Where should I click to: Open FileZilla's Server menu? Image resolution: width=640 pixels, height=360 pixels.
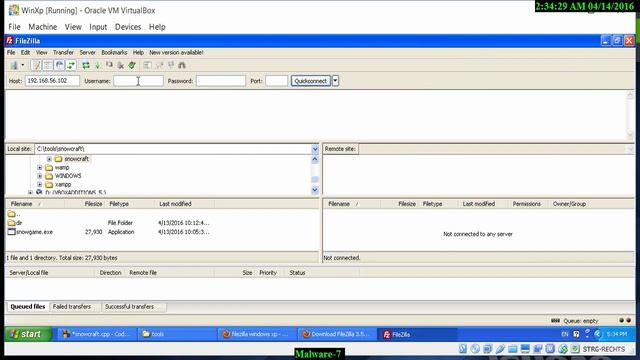click(x=87, y=53)
